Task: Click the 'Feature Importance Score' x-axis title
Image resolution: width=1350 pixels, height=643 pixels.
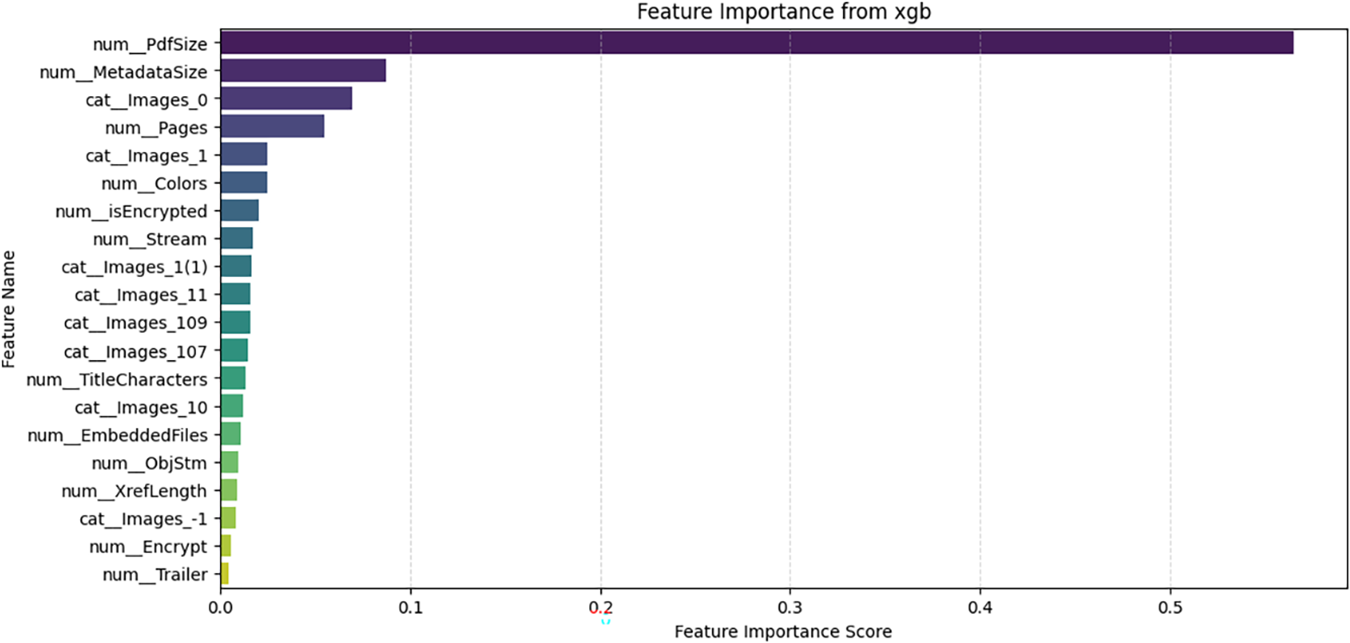Action: [783, 632]
